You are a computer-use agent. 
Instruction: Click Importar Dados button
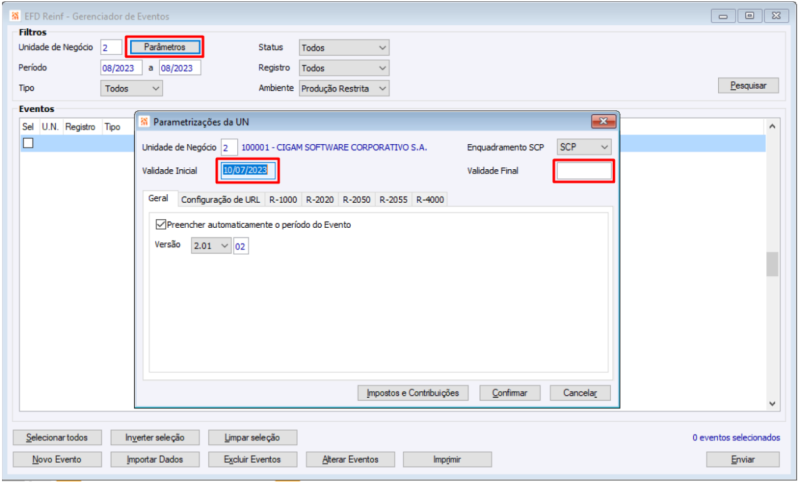coord(155,460)
